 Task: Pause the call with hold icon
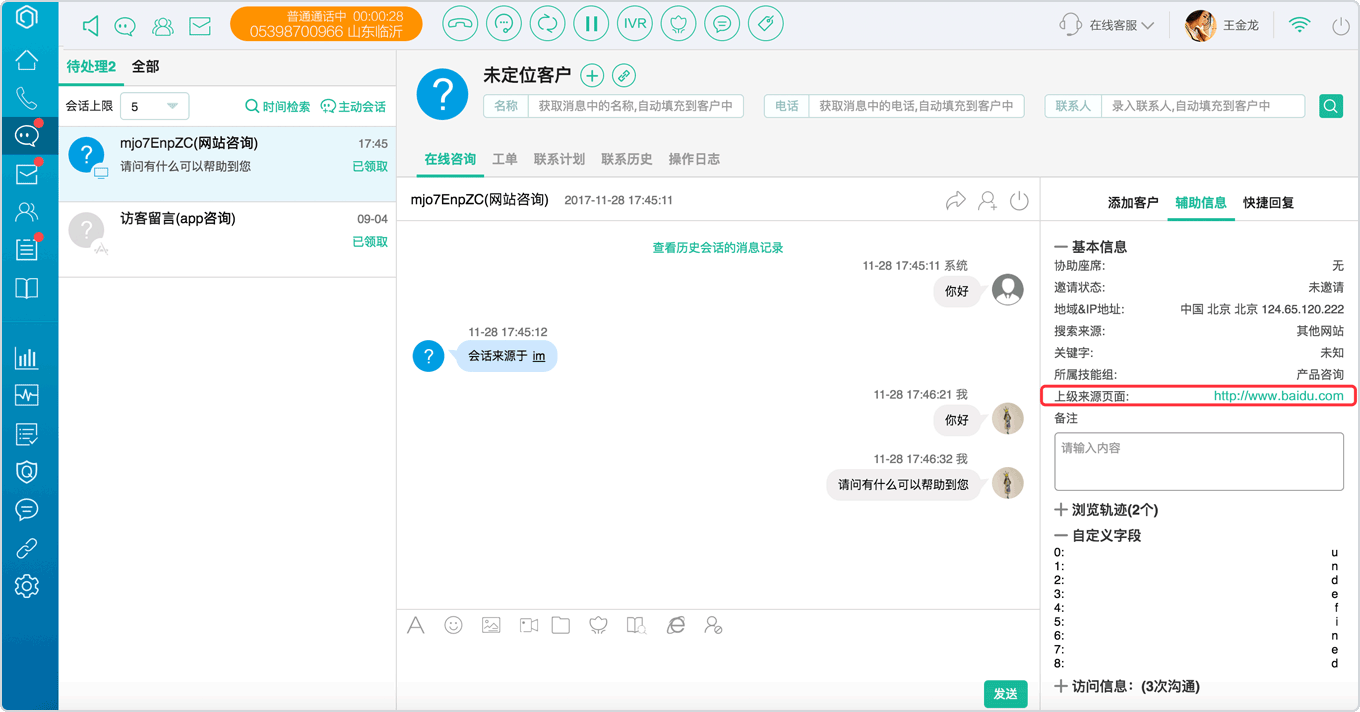pyautogui.click(x=591, y=24)
